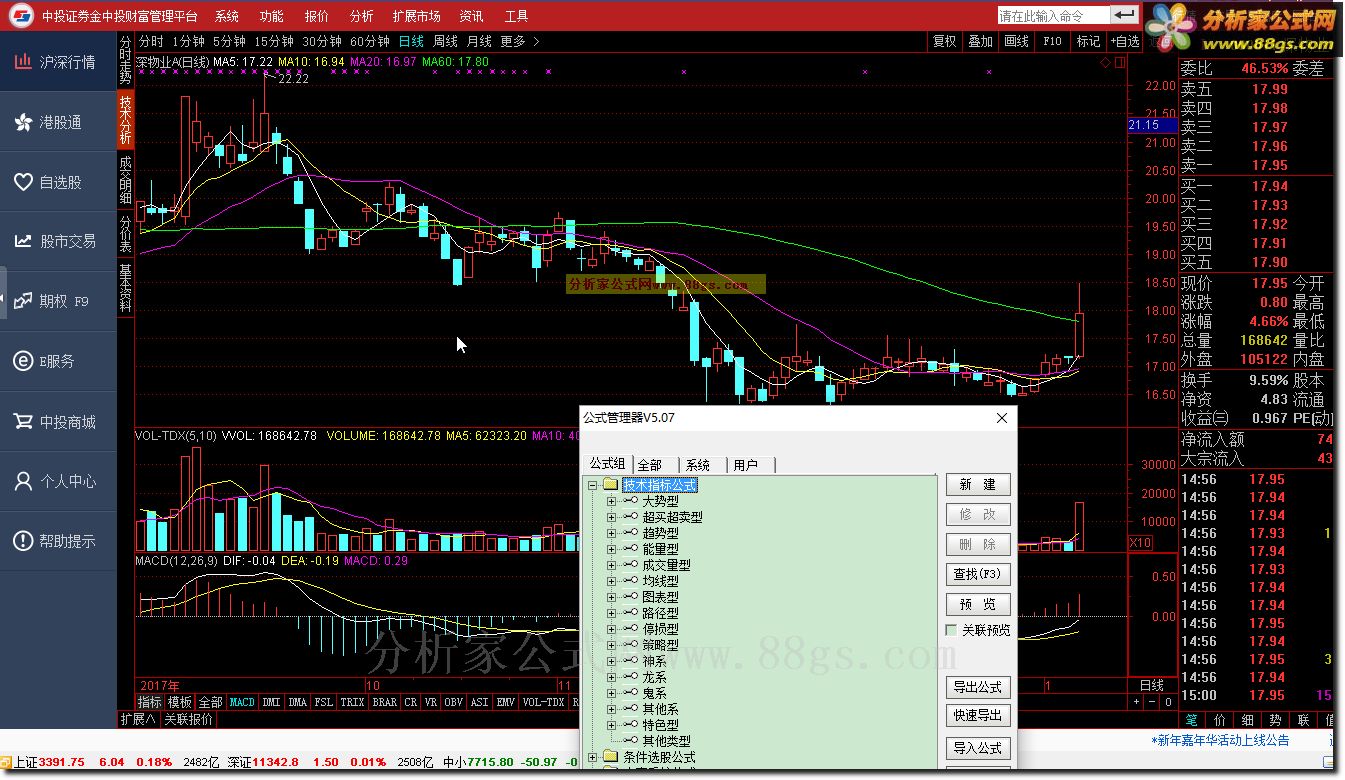
Task: Switch to the TRIX indicator tab
Action: pyautogui.click(x=352, y=702)
